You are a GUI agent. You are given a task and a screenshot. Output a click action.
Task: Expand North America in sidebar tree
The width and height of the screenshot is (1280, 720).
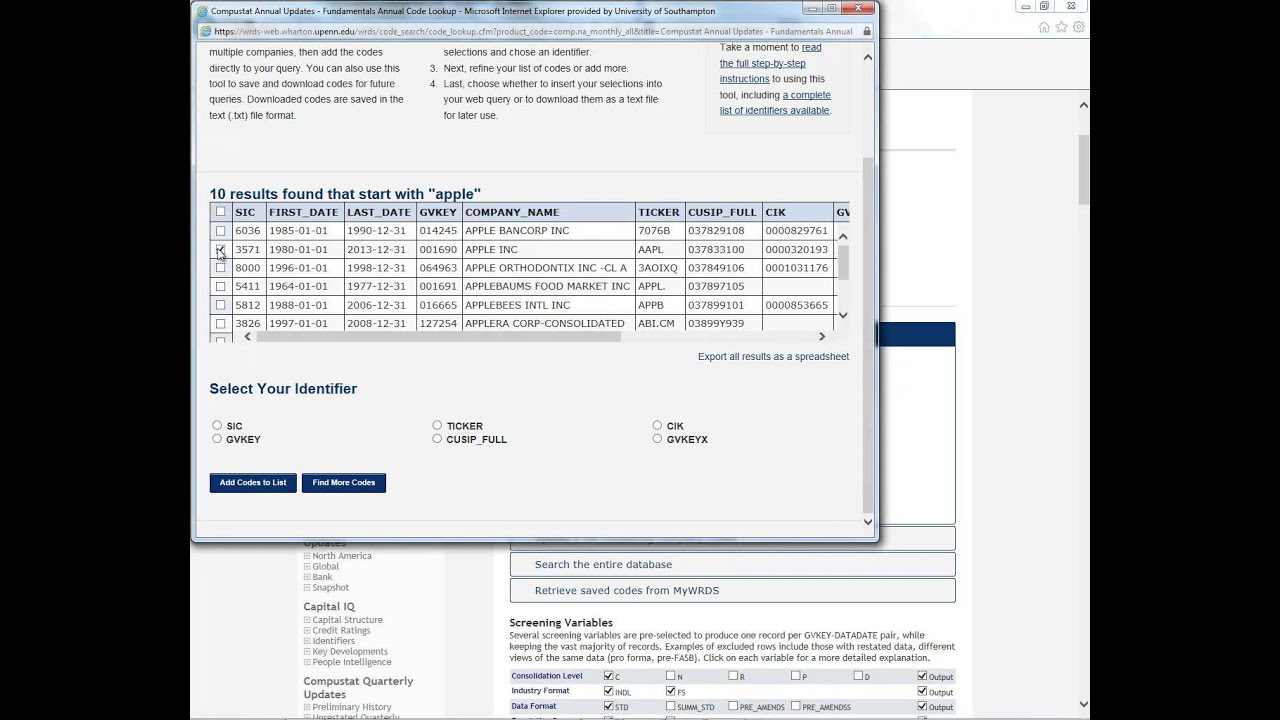[x=307, y=556]
